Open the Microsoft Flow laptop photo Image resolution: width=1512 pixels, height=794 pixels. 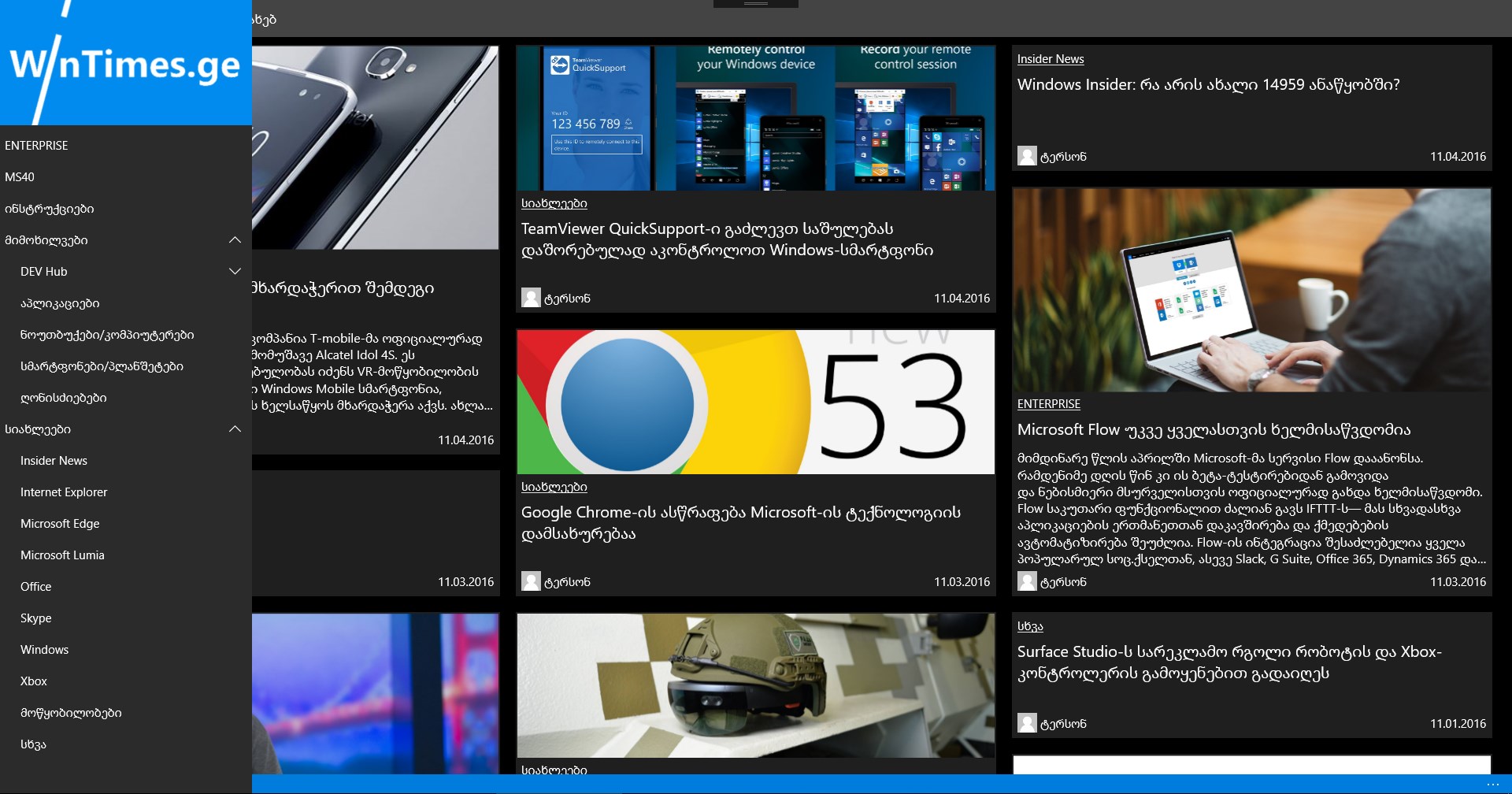(x=1252, y=290)
